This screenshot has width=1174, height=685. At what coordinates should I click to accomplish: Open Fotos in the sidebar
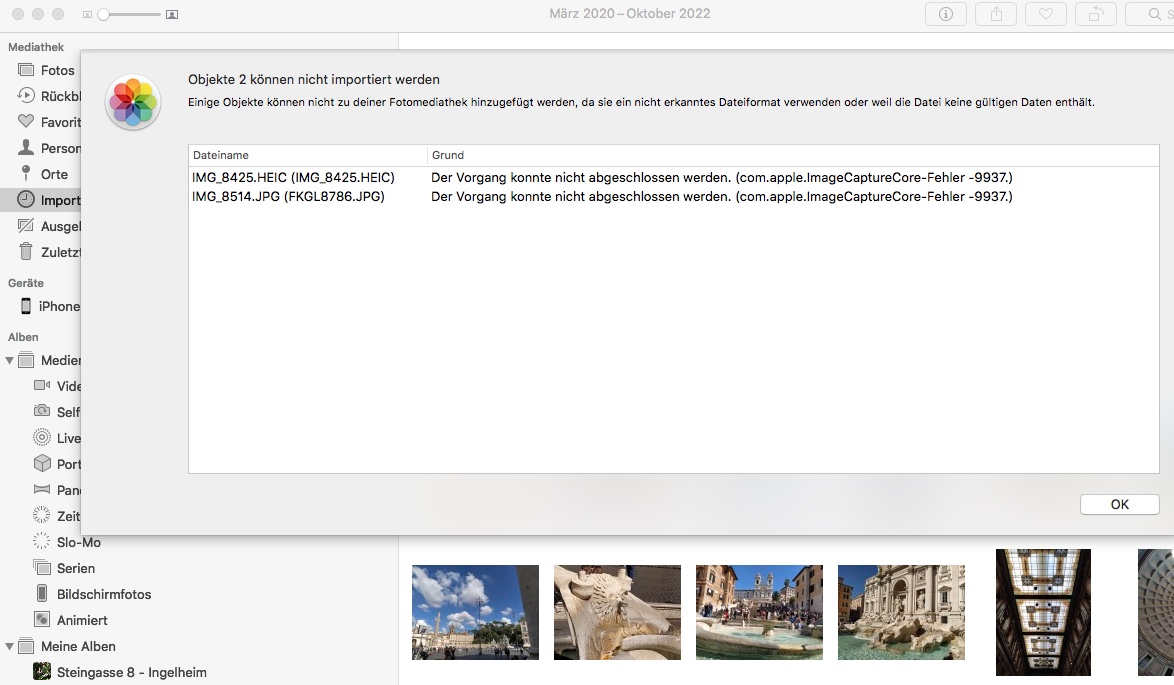point(57,70)
